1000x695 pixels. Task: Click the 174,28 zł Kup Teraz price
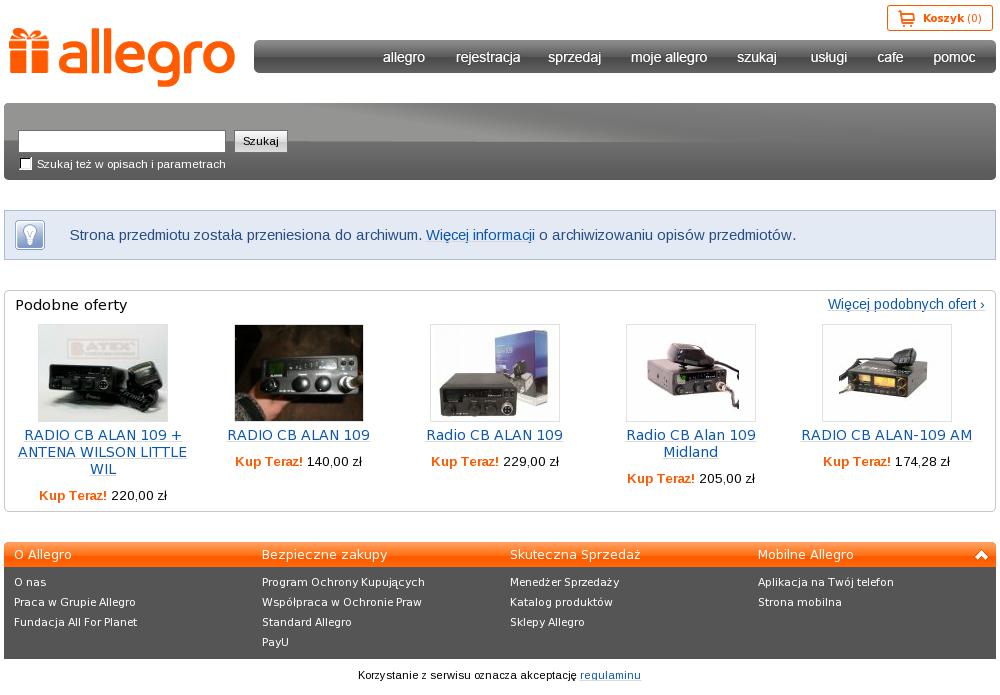point(886,462)
